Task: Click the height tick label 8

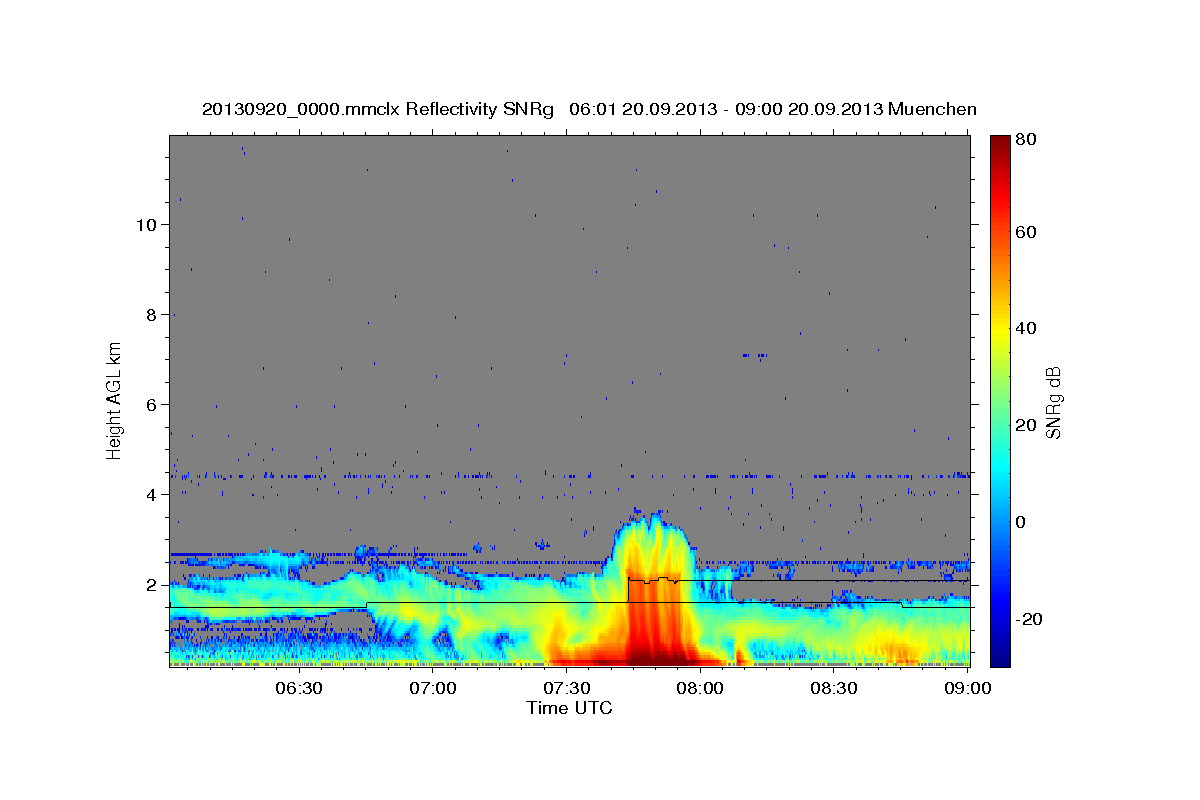Action: 152,315
